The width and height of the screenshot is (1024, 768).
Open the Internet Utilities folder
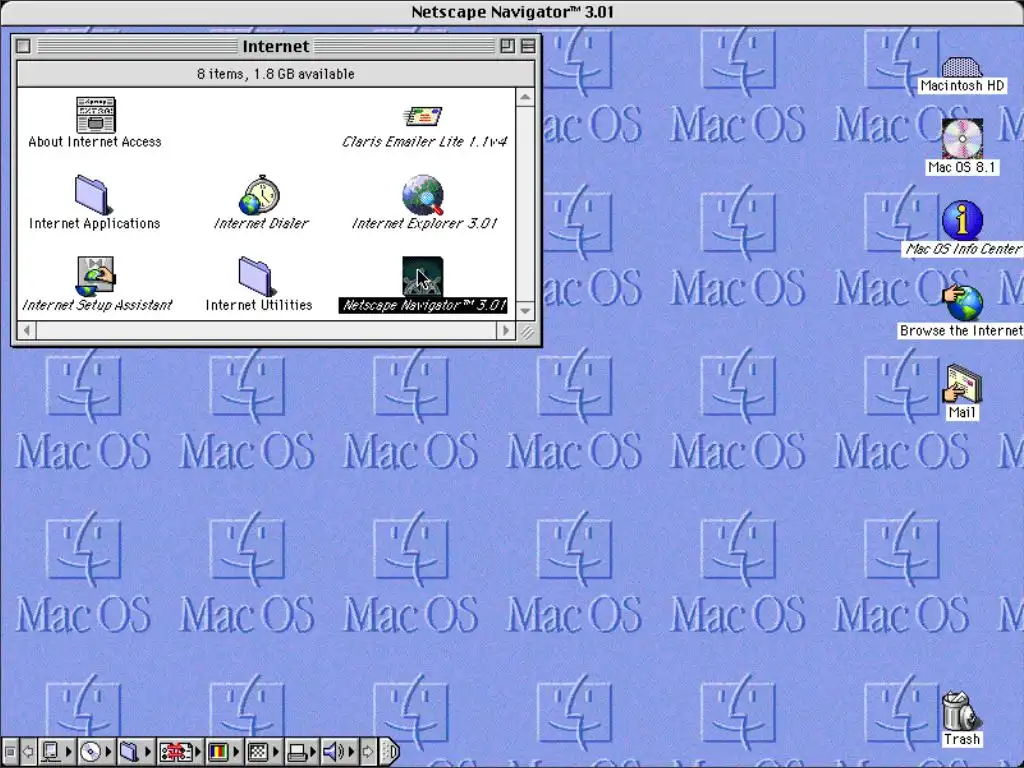256,276
